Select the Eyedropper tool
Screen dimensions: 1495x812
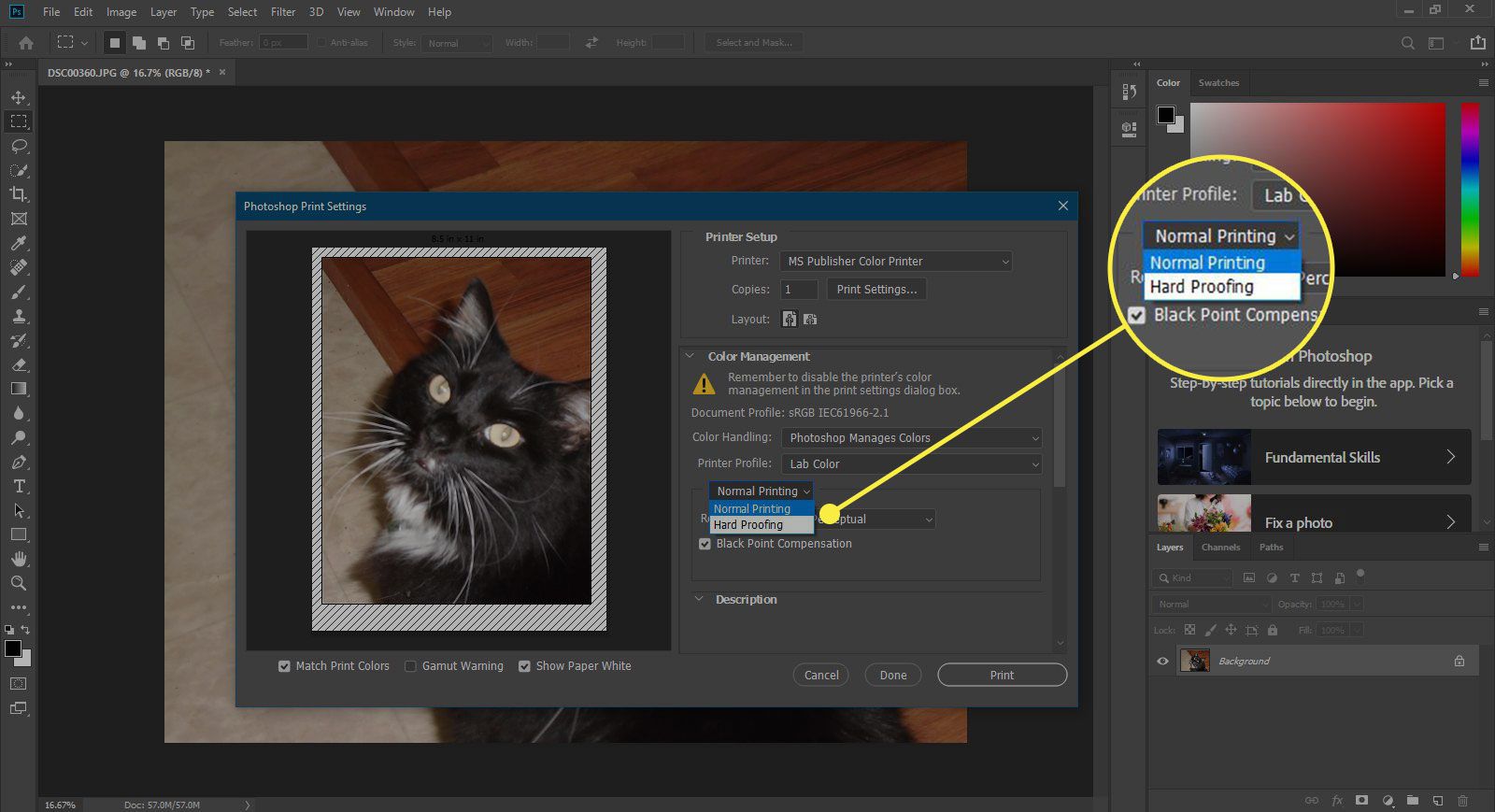point(18,243)
